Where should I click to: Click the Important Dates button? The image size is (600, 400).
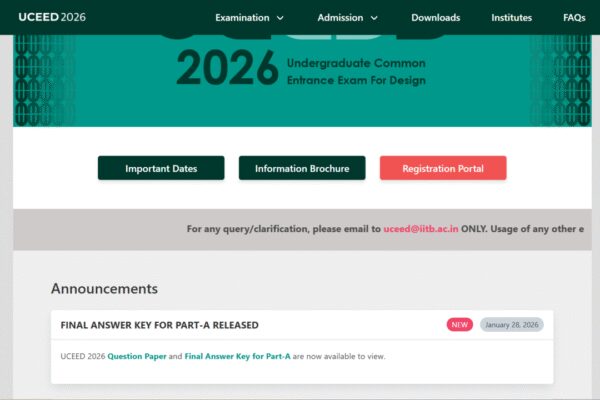coord(161,168)
